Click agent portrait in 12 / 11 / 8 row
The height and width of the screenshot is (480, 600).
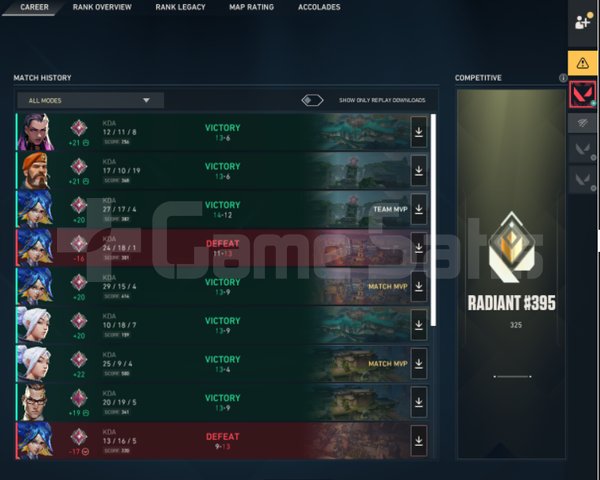[x=35, y=132]
